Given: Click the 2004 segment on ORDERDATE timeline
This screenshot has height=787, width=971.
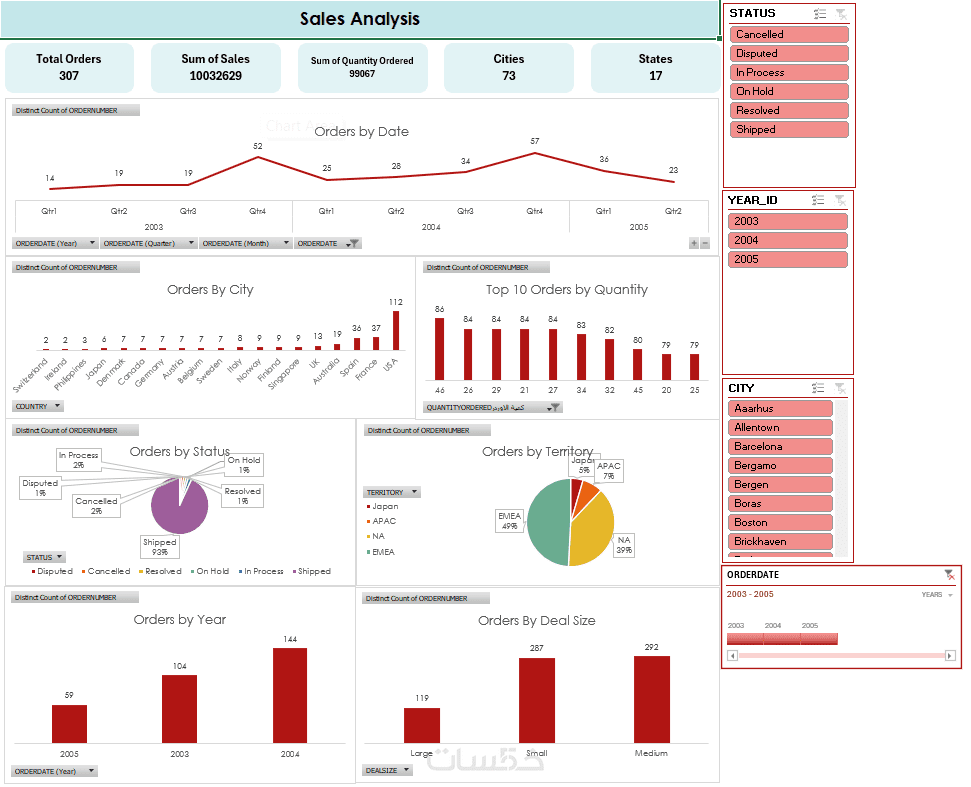Looking at the screenshot, I should 782,640.
